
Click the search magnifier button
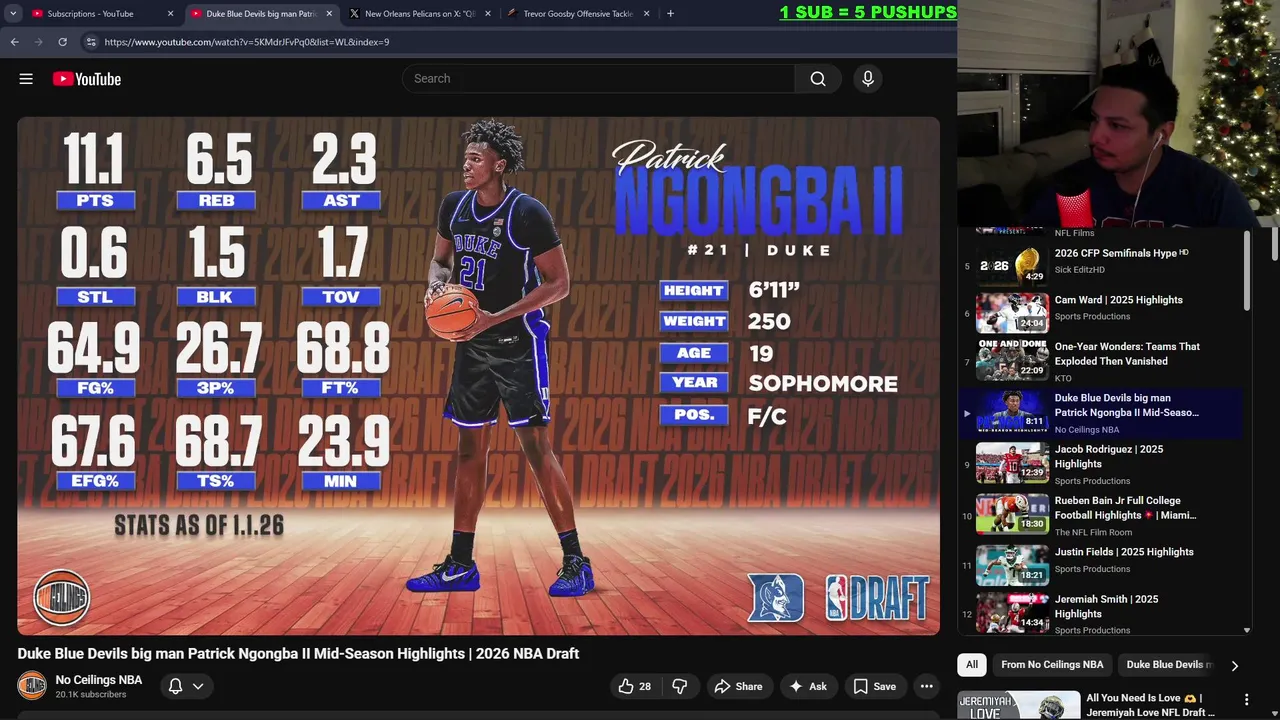pos(818,79)
